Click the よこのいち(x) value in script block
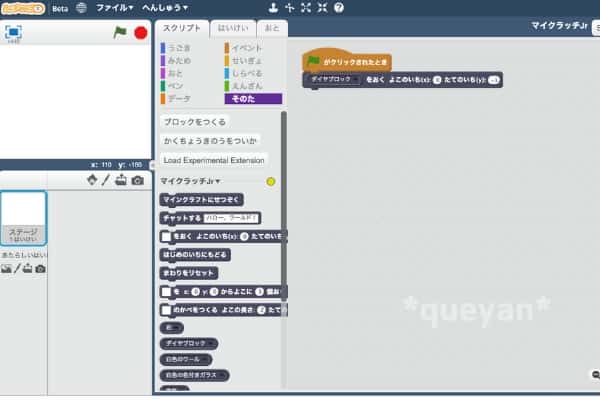Screen dimensions: 600x400 click(437, 80)
